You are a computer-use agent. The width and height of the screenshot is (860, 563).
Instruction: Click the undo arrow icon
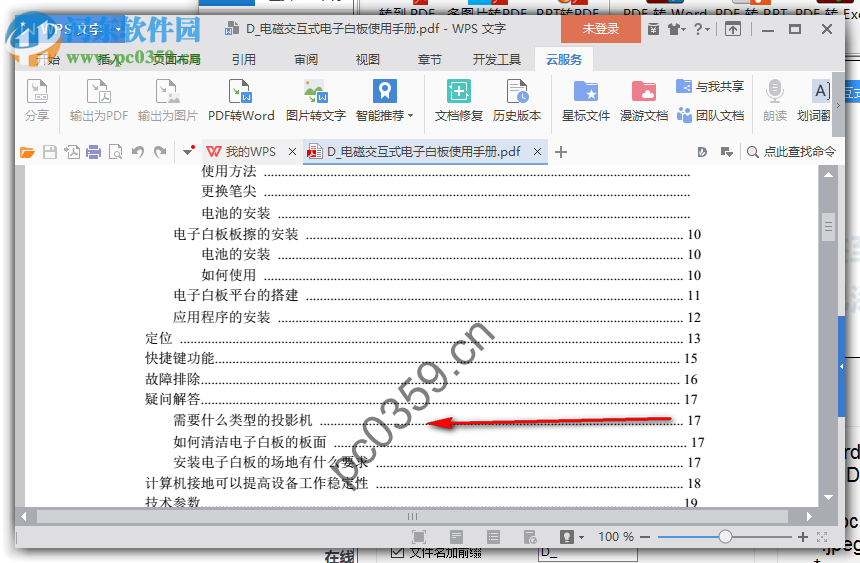(138, 152)
